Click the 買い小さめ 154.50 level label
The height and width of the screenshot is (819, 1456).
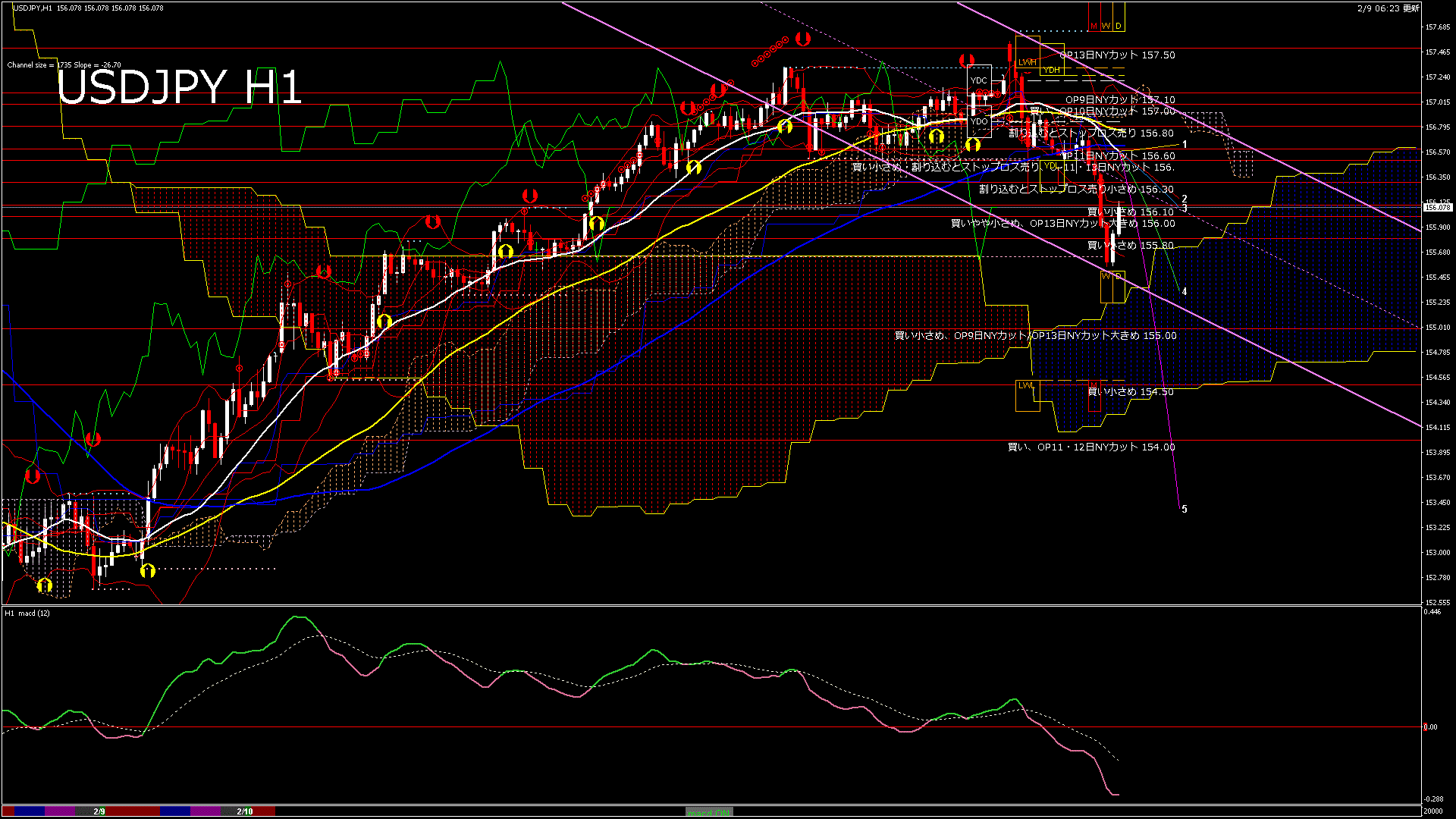click(x=1131, y=392)
